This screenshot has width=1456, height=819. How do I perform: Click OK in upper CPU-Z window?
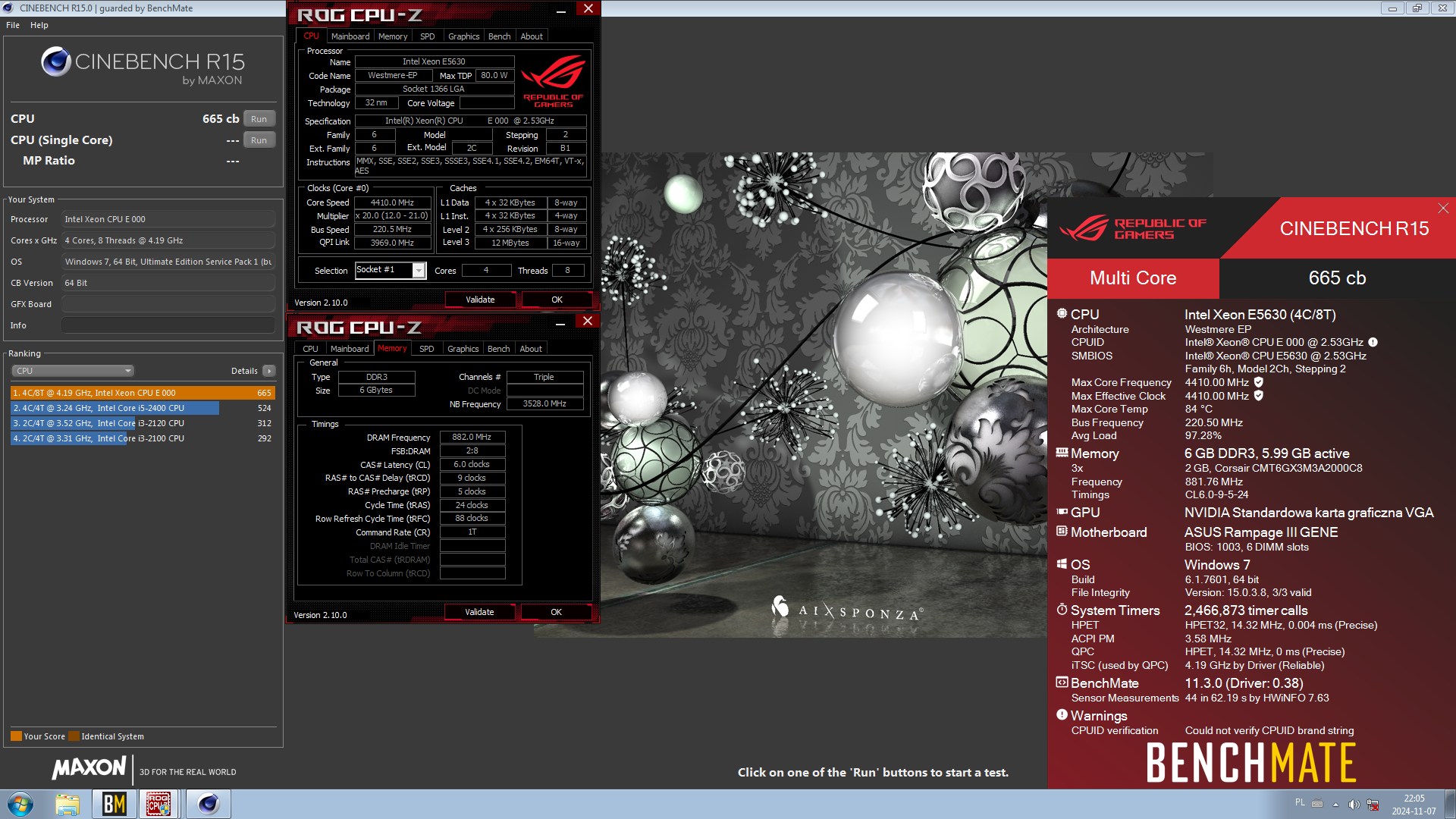(x=557, y=300)
